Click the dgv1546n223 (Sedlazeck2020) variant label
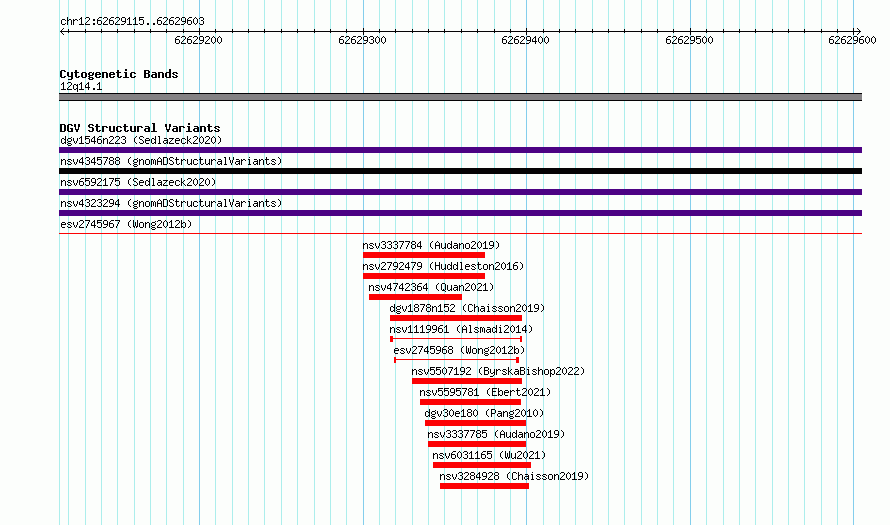The image size is (890, 525). tap(141, 140)
